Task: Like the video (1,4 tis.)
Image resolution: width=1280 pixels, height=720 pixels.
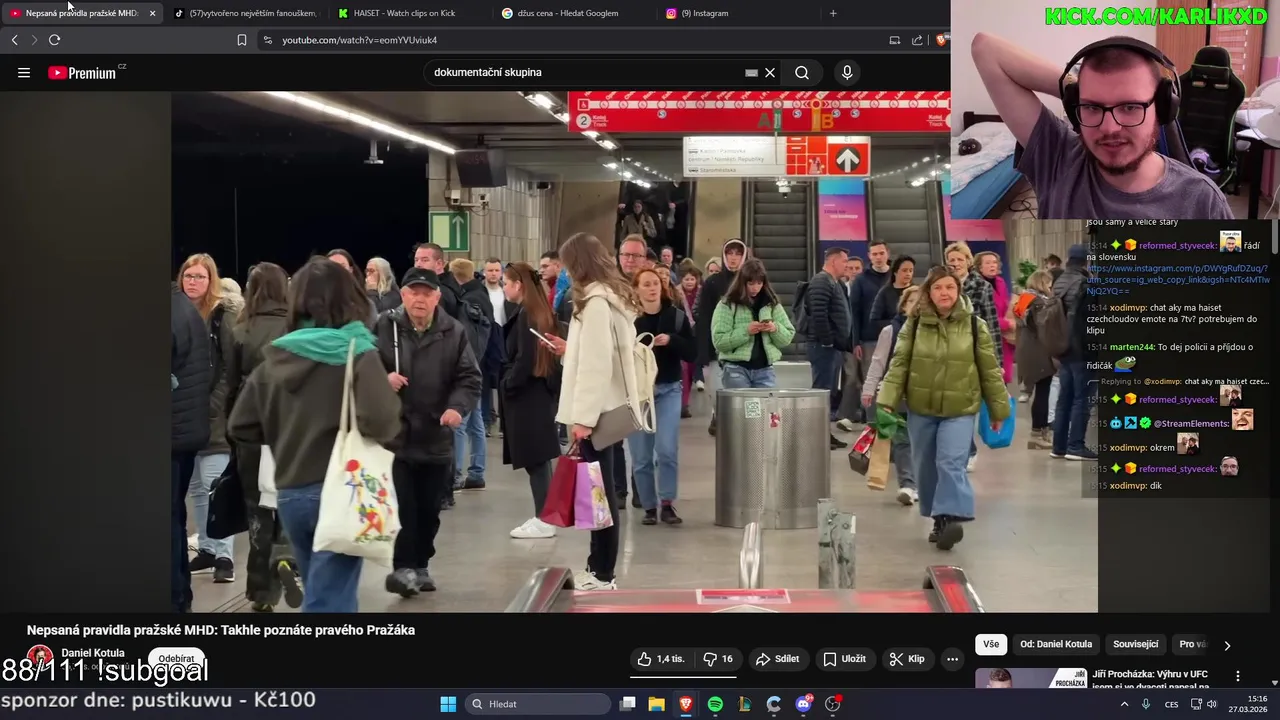Action: click(661, 659)
